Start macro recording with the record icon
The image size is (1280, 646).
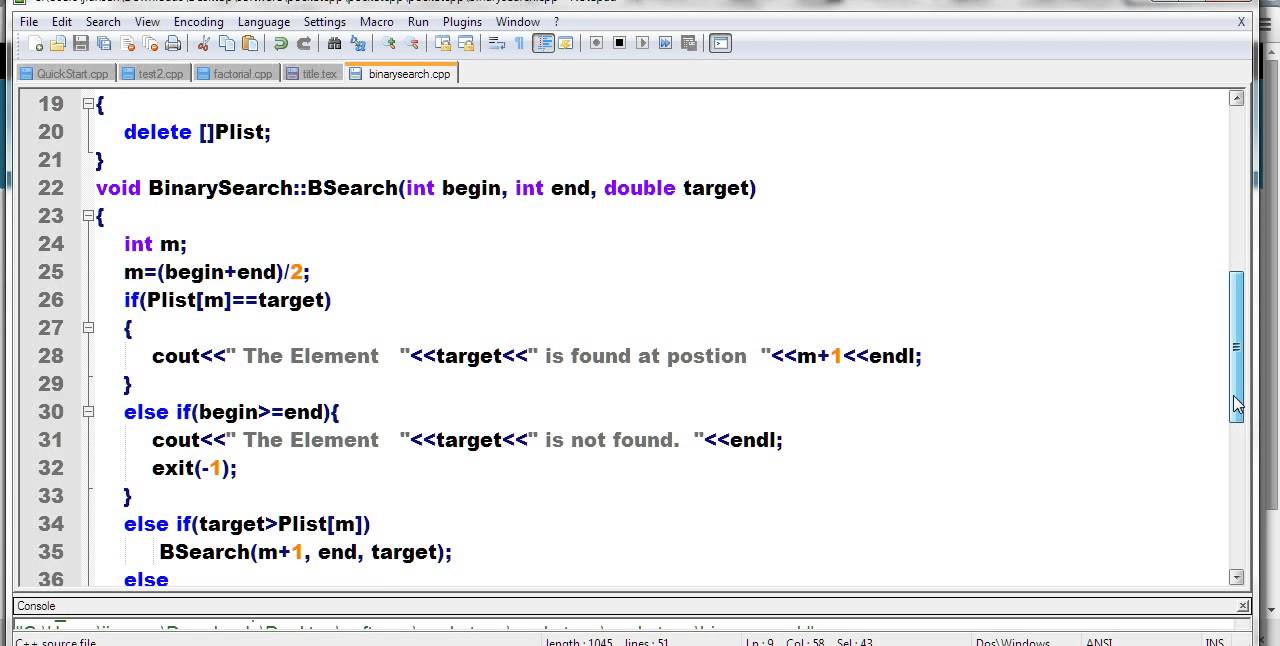[597, 43]
